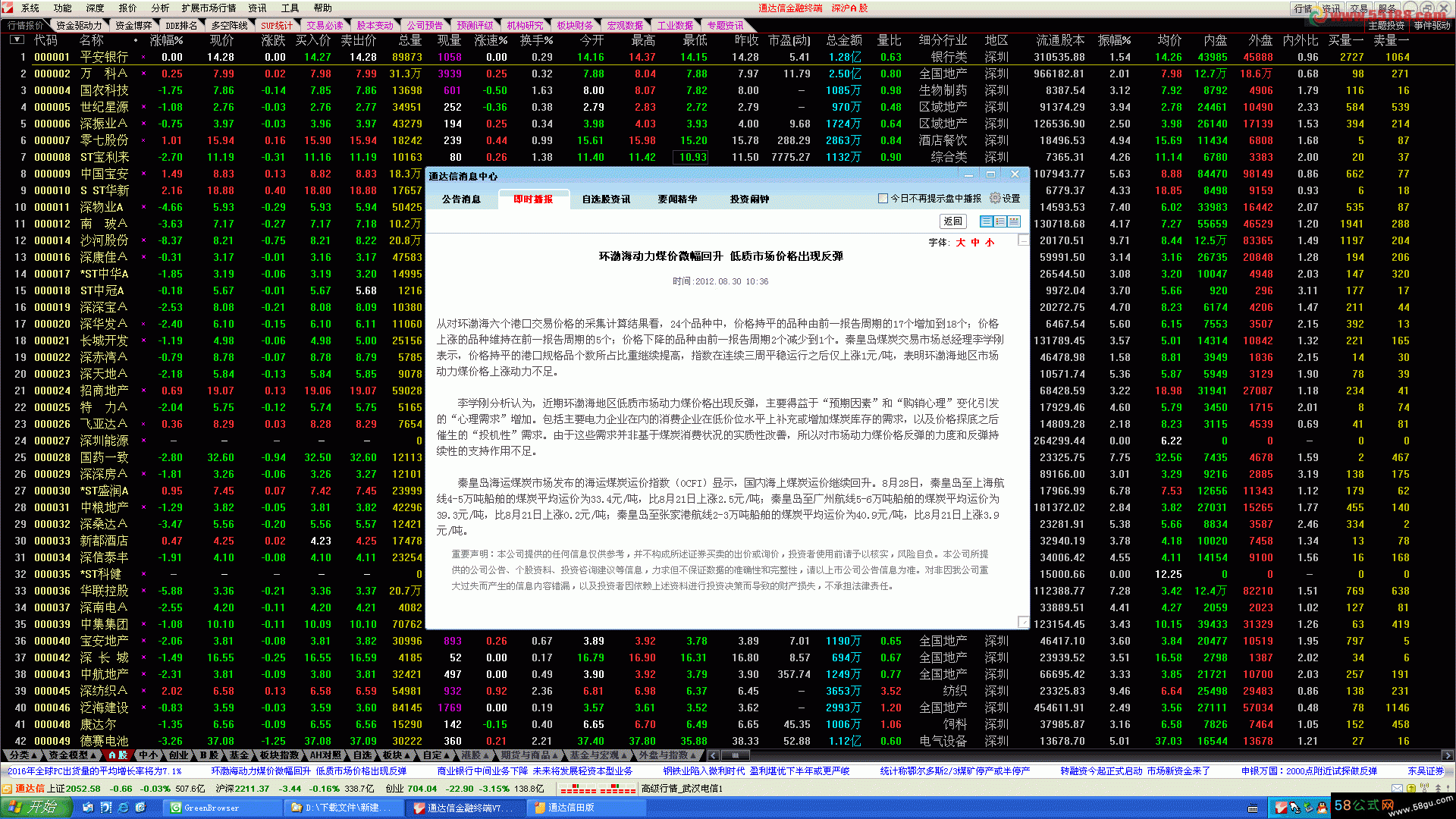Open GreenBrowser taskbar item
1456x819 pixels.
[x=221, y=808]
